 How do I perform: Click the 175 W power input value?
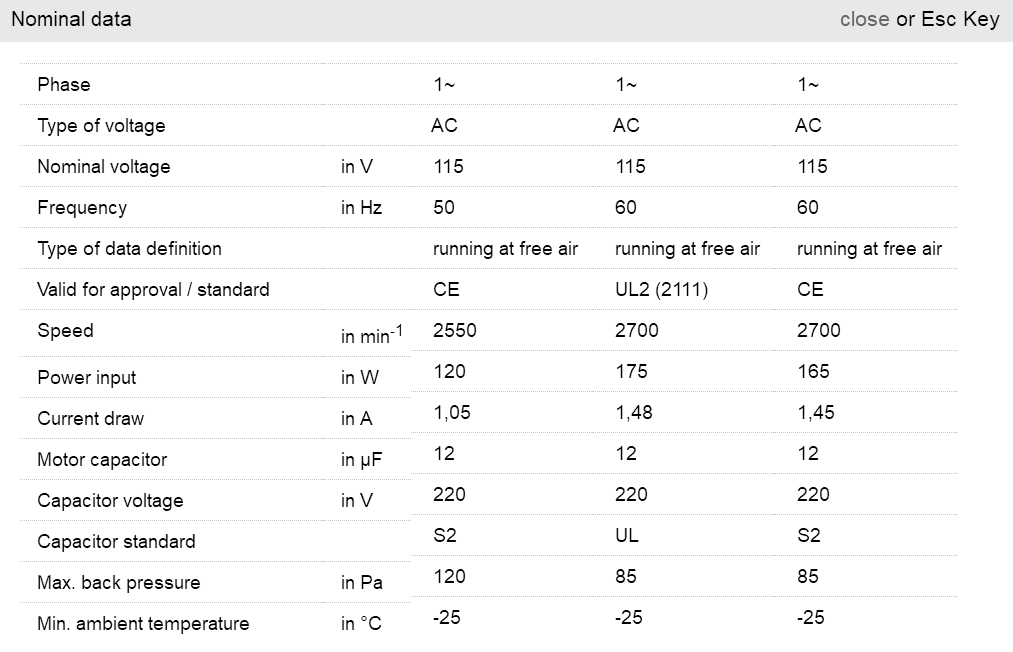pos(631,372)
